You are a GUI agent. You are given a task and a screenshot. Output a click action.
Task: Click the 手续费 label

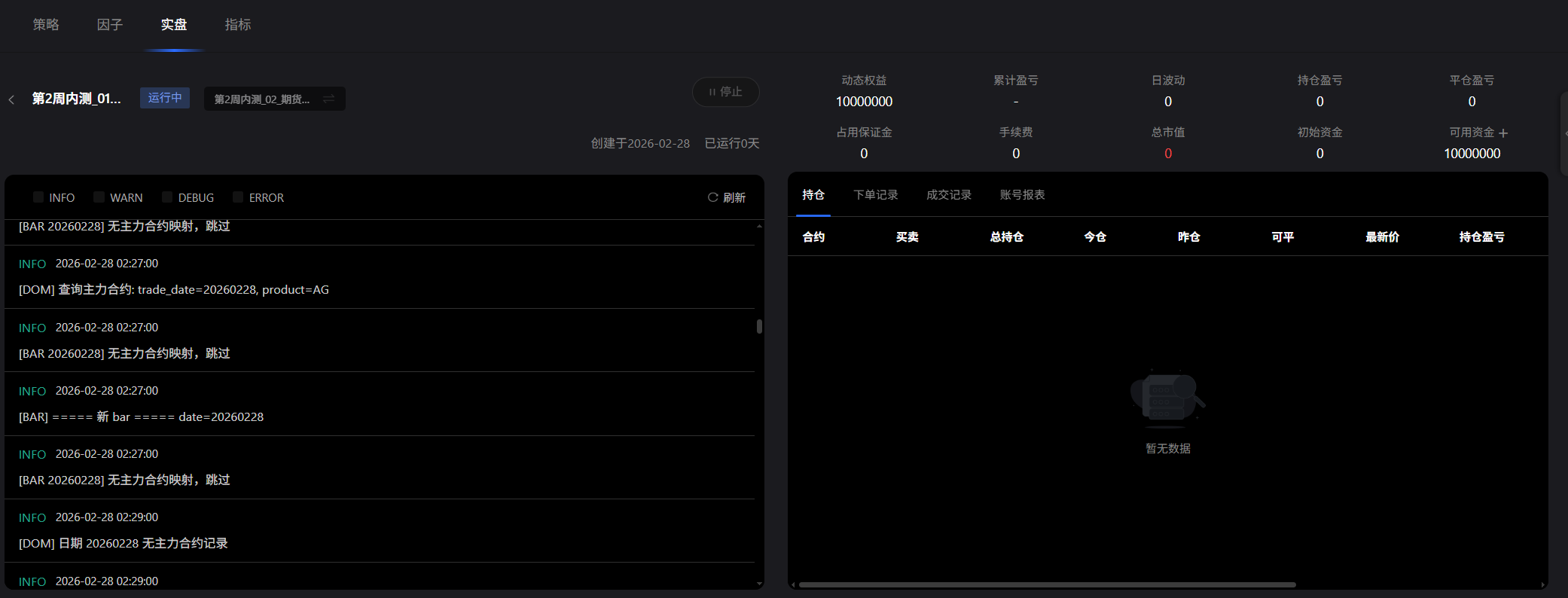coord(1016,133)
